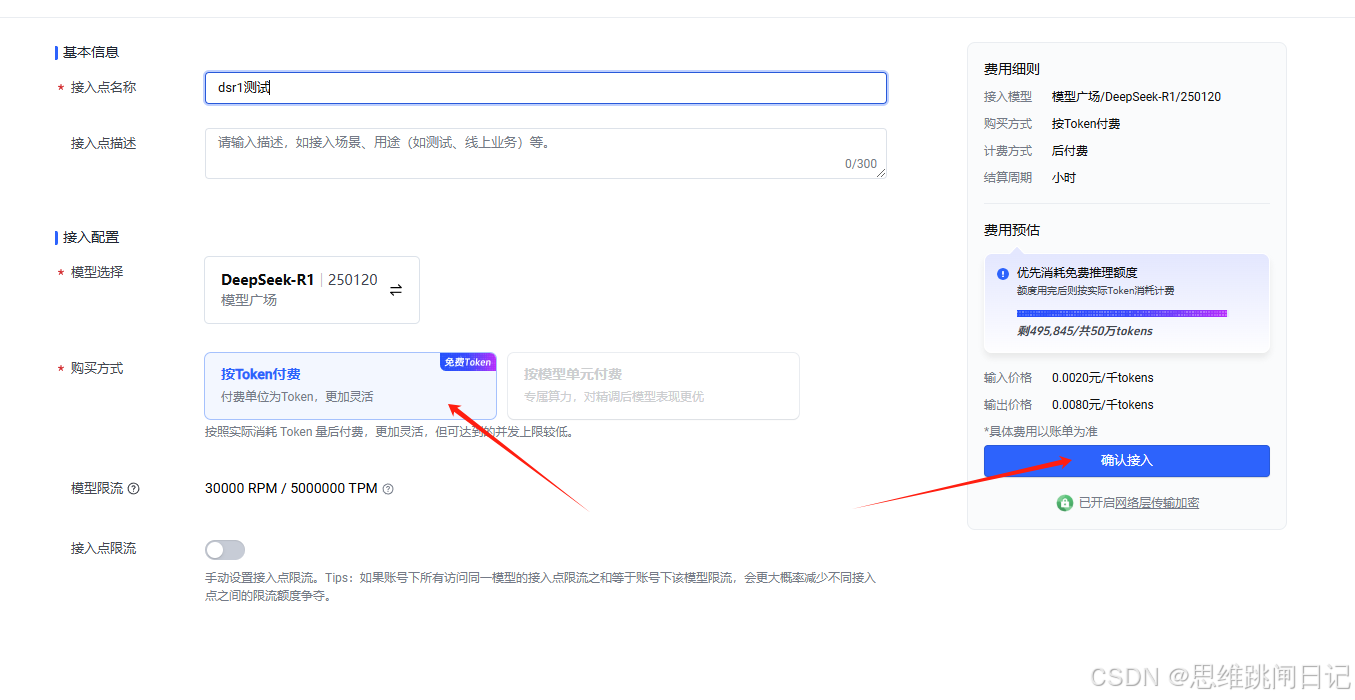Open the DeepSeek-R1 model selector
Screen dimensions: 1355x700
(312, 290)
